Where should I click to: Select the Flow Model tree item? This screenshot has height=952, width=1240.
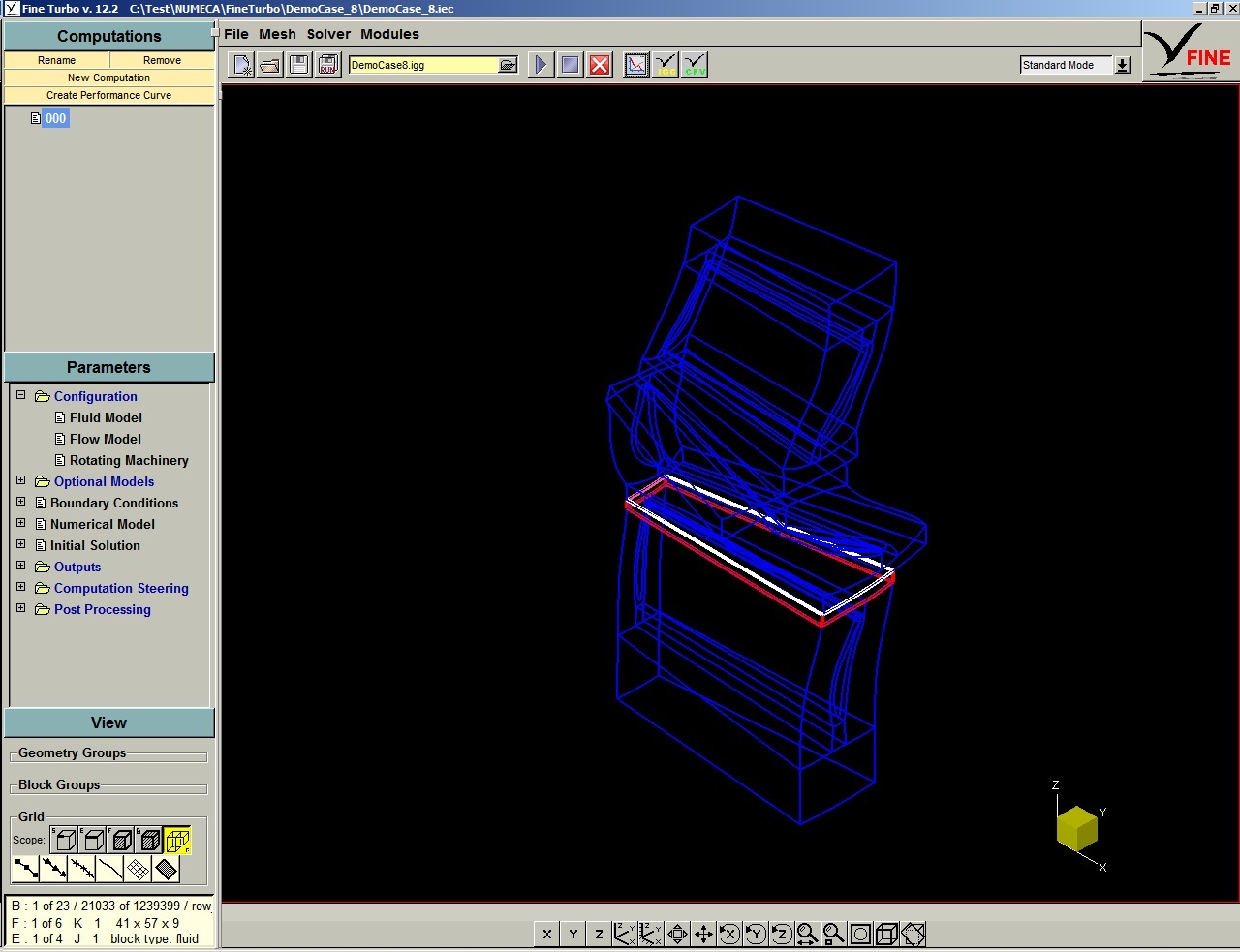pyautogui.click(x=106, y=439)
